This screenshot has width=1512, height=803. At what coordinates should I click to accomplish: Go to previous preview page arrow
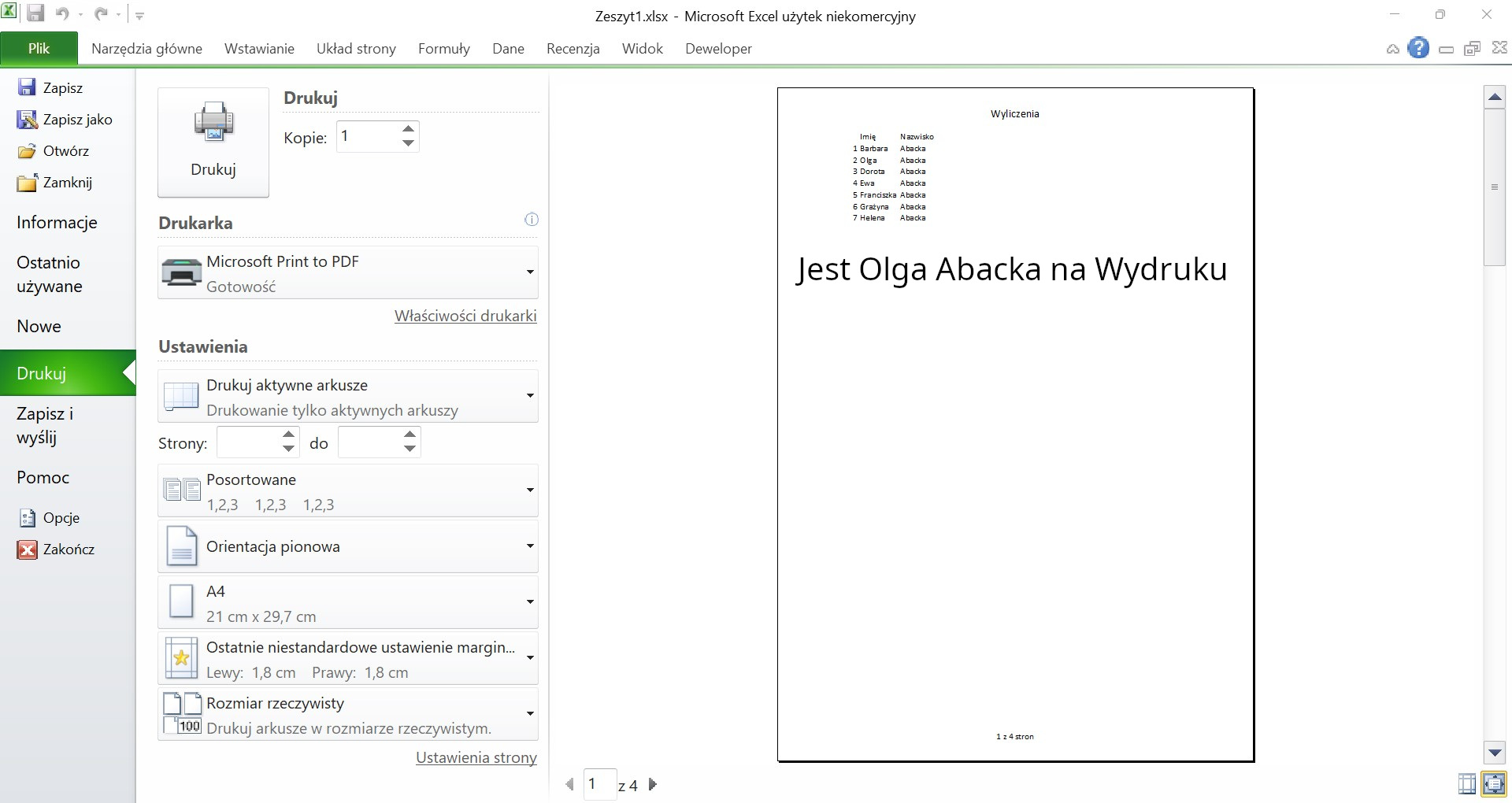[569, 784]
